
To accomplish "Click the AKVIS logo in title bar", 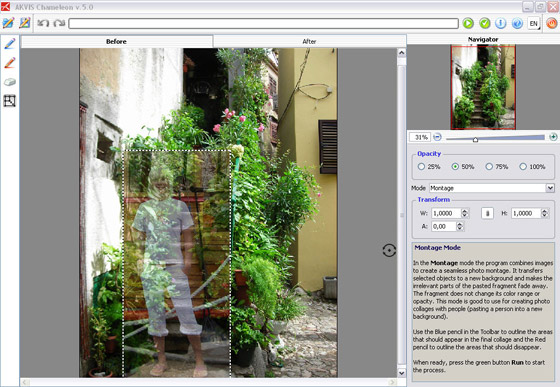I will coord(5,6).
